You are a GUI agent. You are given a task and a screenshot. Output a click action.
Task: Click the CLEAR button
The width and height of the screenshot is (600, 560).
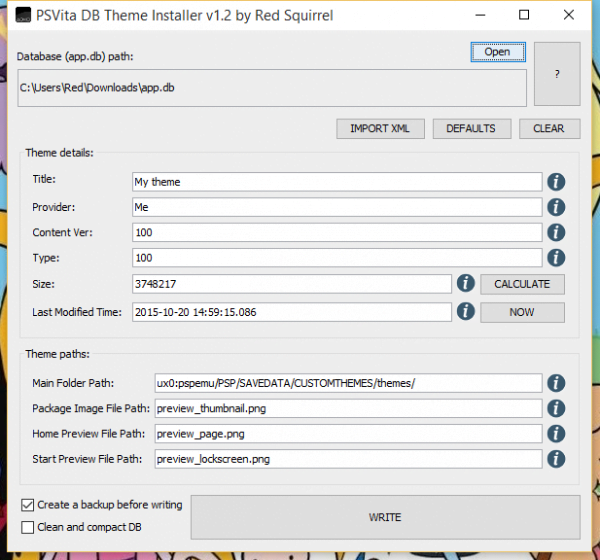click(x=549, y=129)
